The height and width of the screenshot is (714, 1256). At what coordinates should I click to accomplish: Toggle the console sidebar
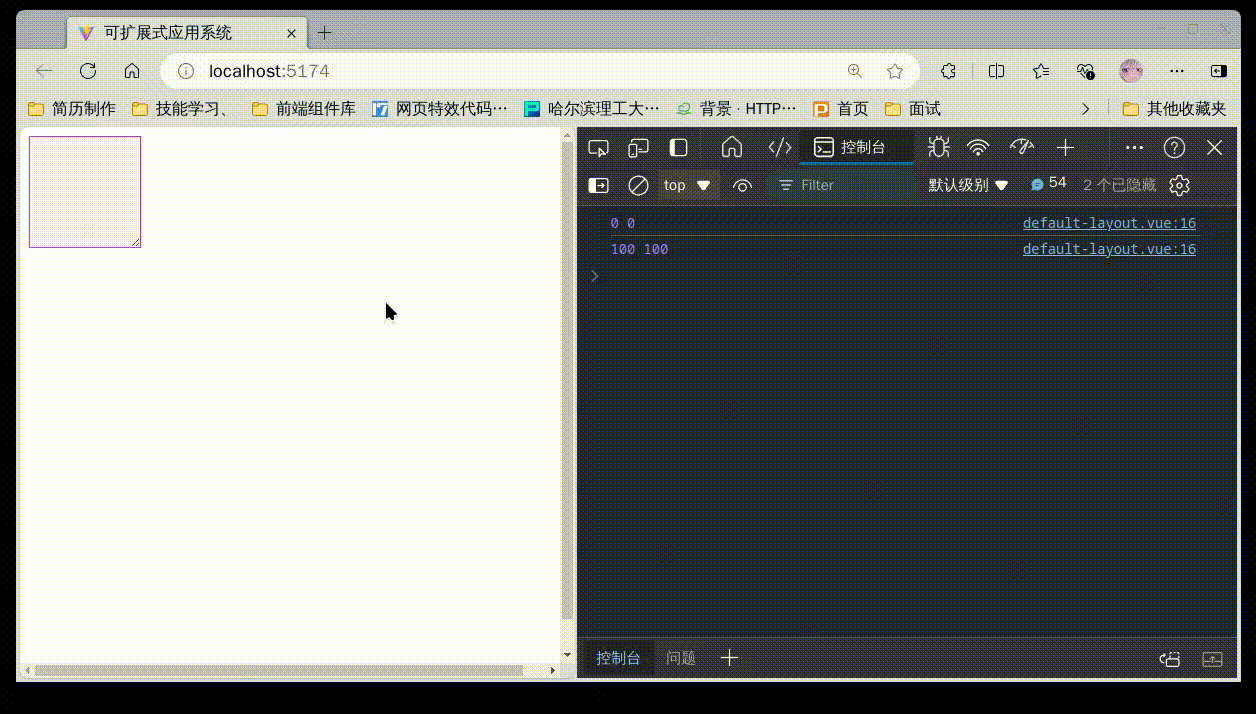pos(598,185)
